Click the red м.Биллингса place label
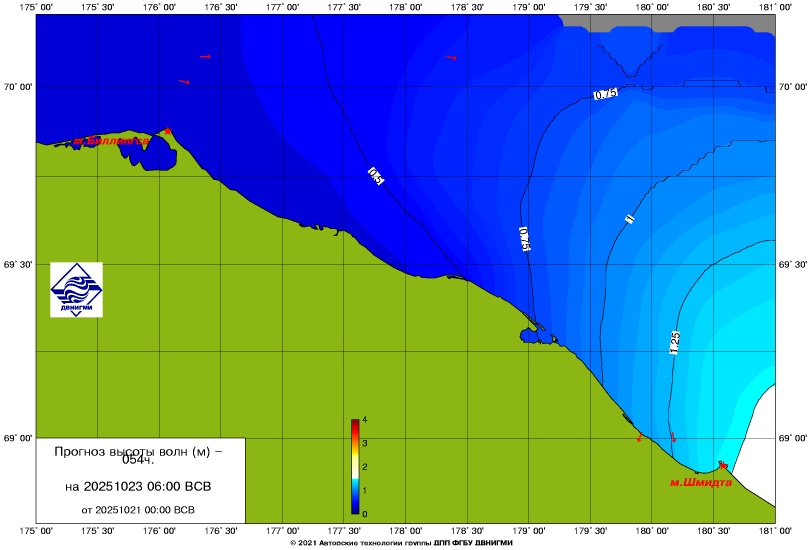 tap(110, 141)
